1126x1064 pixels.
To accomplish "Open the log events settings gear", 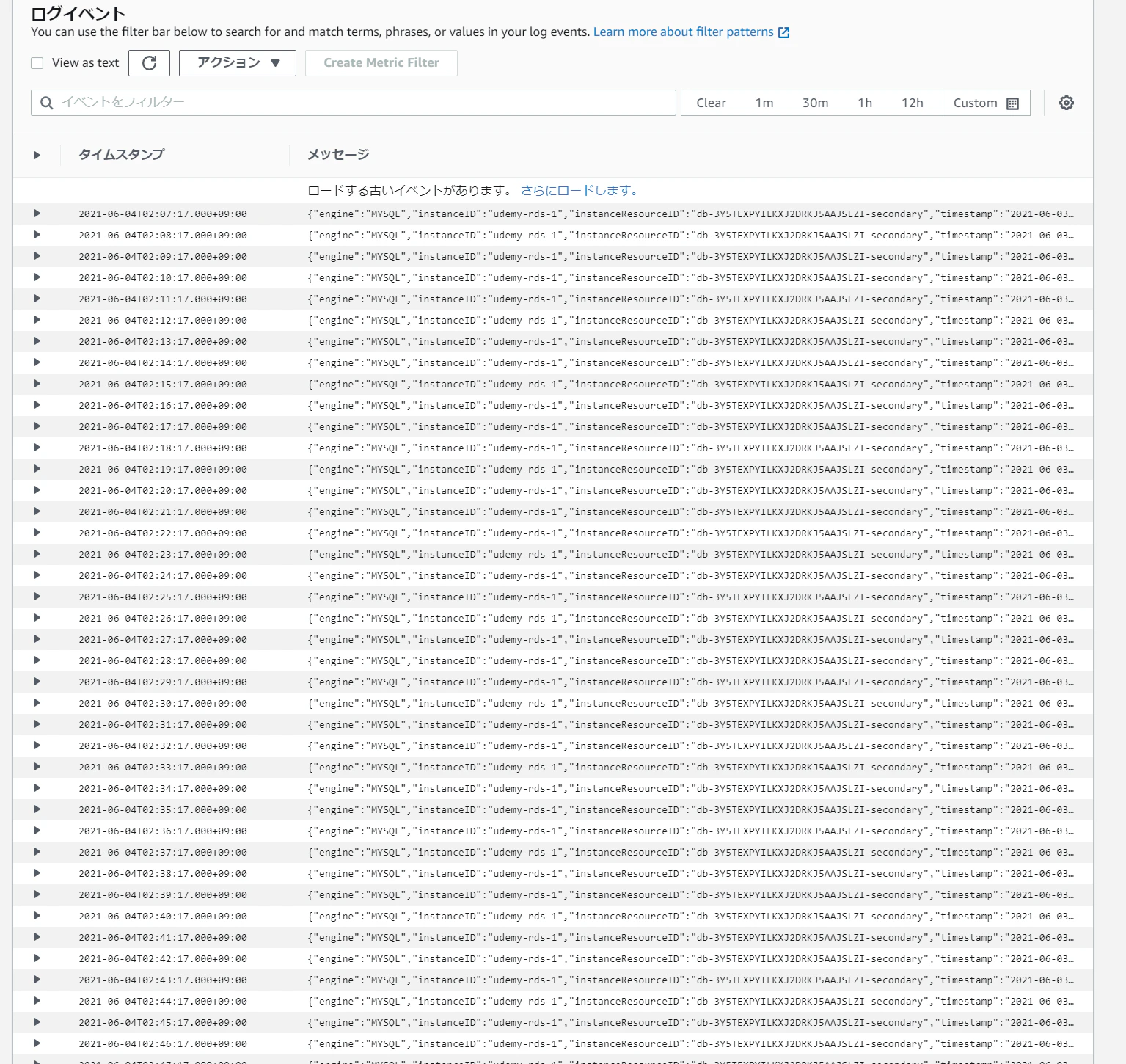I will tap(1067, 103).
